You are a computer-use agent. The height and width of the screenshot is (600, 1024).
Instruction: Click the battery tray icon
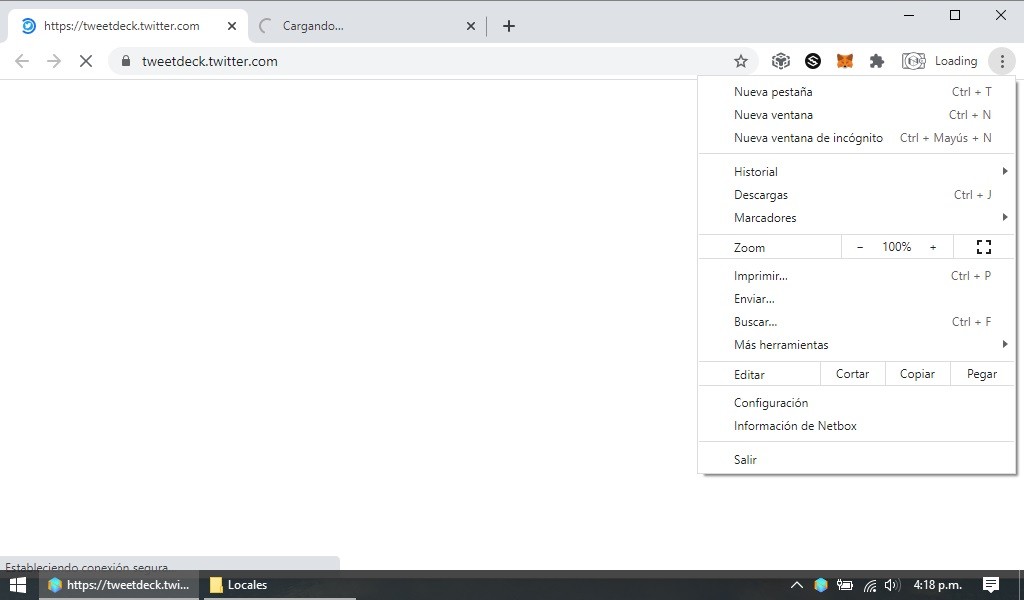pyautogui.click(x=845, y=585)
